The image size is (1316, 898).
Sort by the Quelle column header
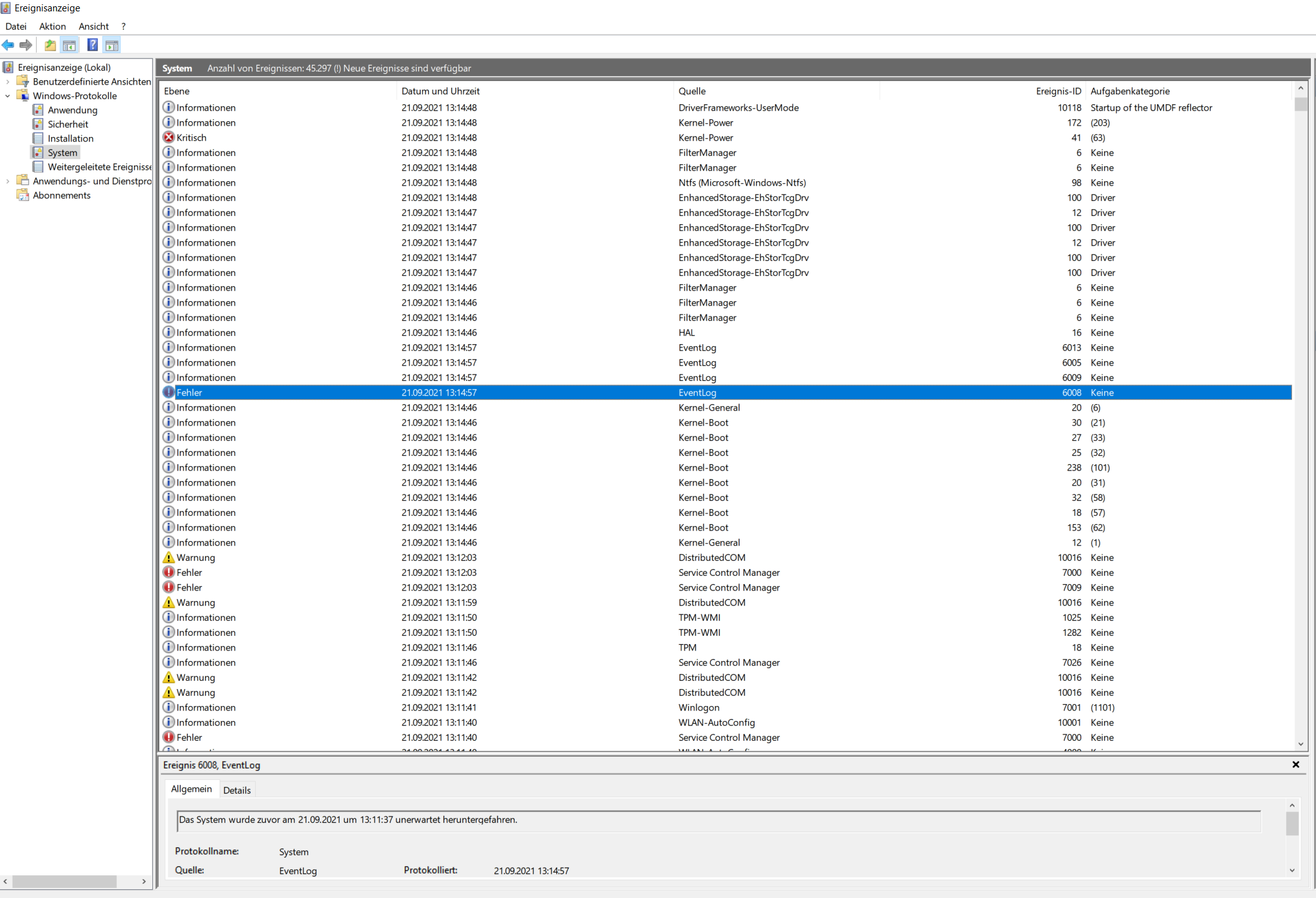click(x=692, y=91)
